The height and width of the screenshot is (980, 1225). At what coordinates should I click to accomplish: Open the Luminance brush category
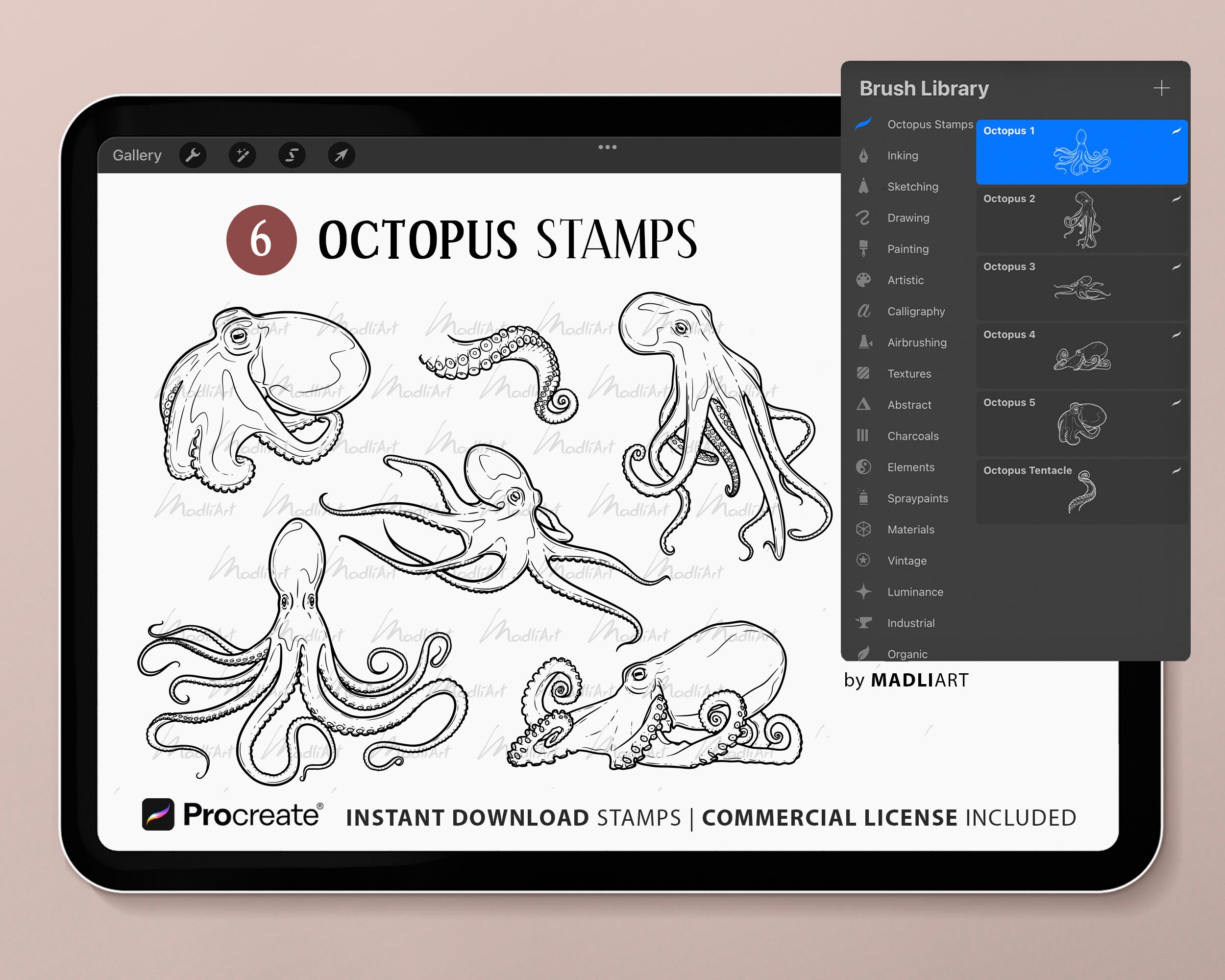[x=915, y=591]
